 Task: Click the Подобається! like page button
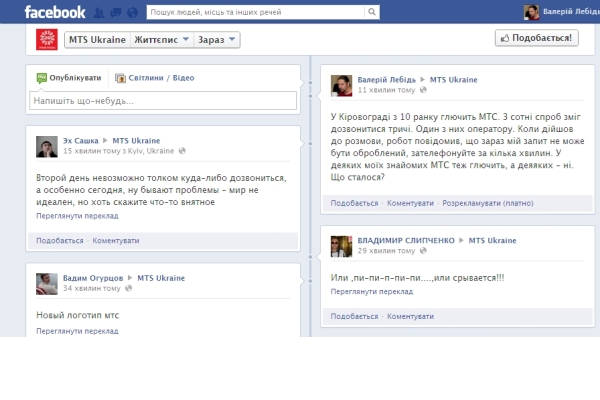(536, 38)
